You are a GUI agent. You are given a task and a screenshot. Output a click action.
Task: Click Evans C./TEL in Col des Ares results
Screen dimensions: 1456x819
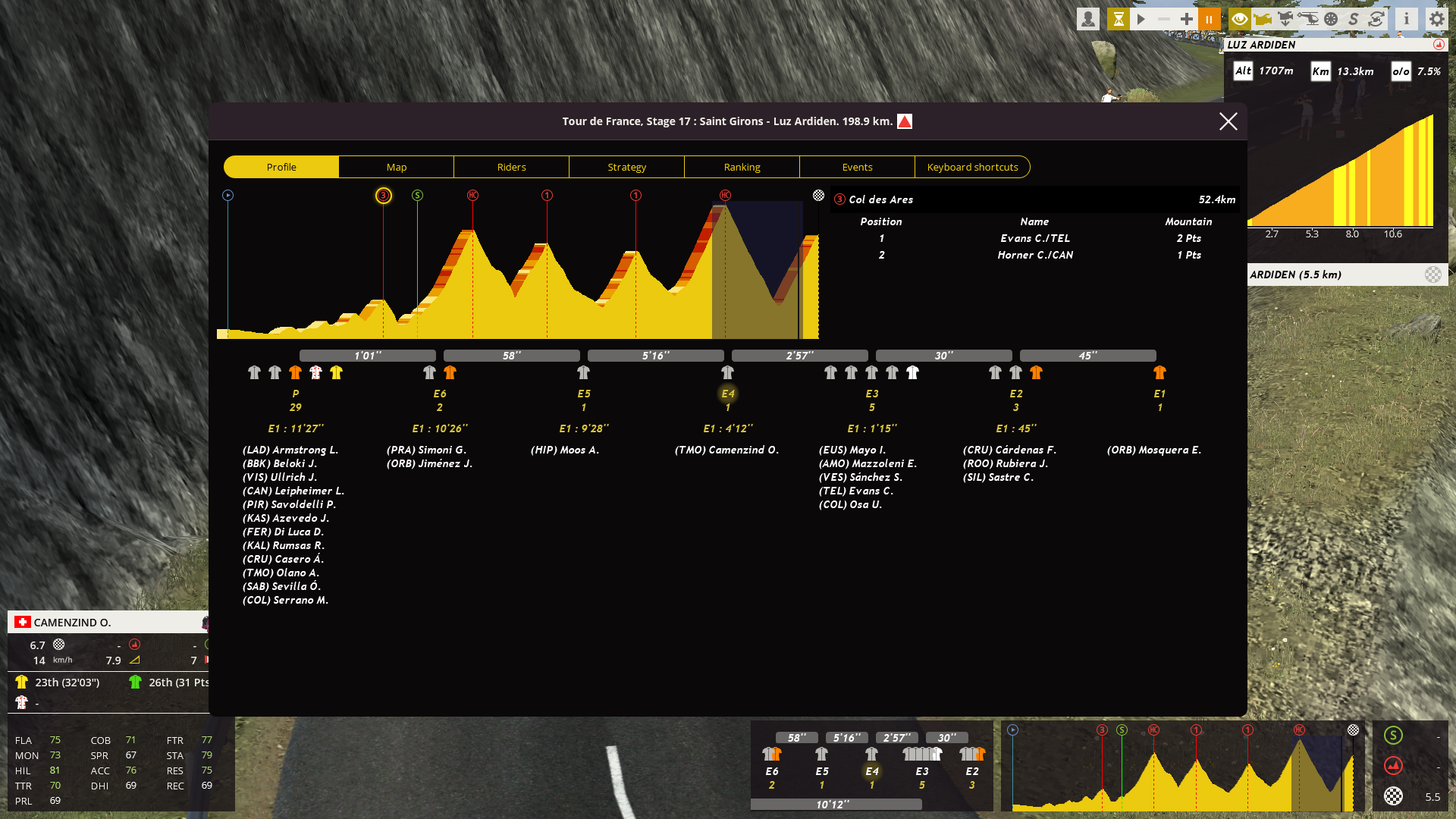pyautogui.click(x=1035, y=238)
